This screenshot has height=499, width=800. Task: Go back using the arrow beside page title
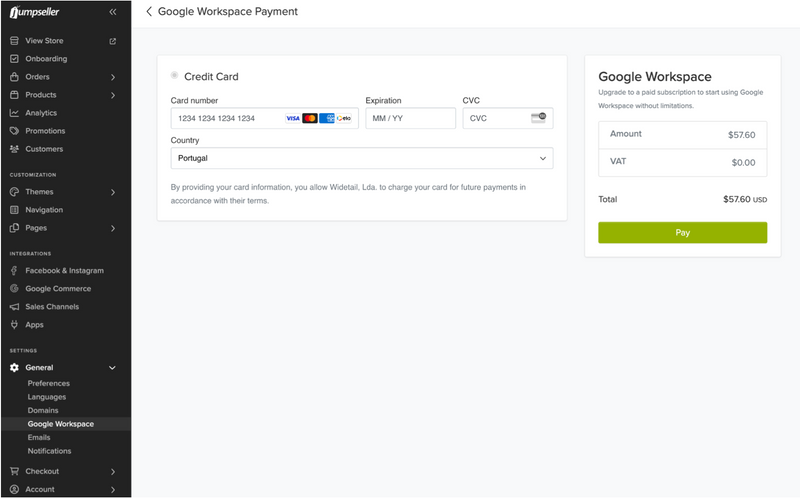pos(149,12)
